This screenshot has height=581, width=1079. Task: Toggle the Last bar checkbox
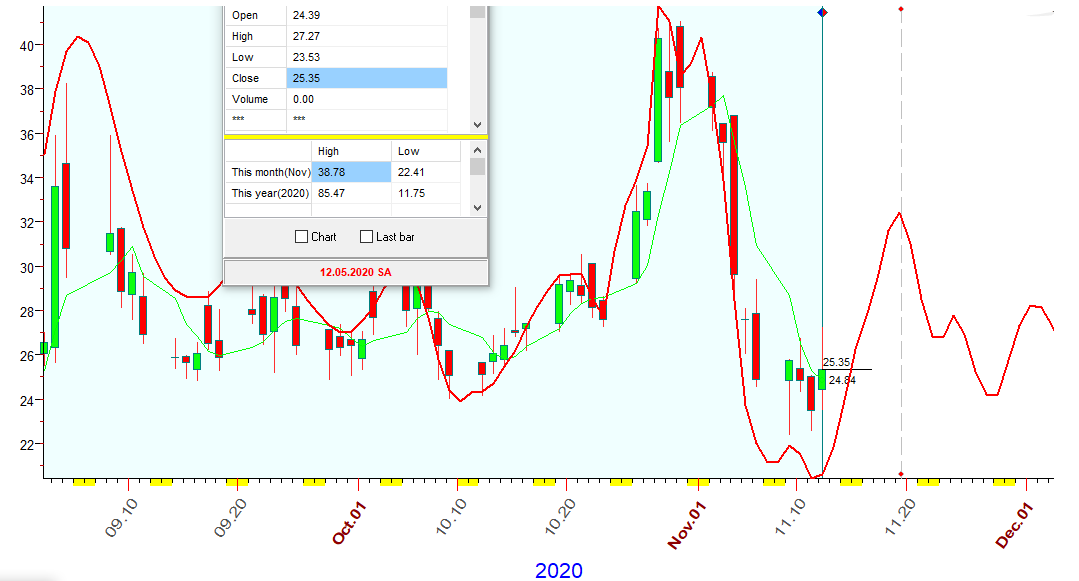coord(366,237)
